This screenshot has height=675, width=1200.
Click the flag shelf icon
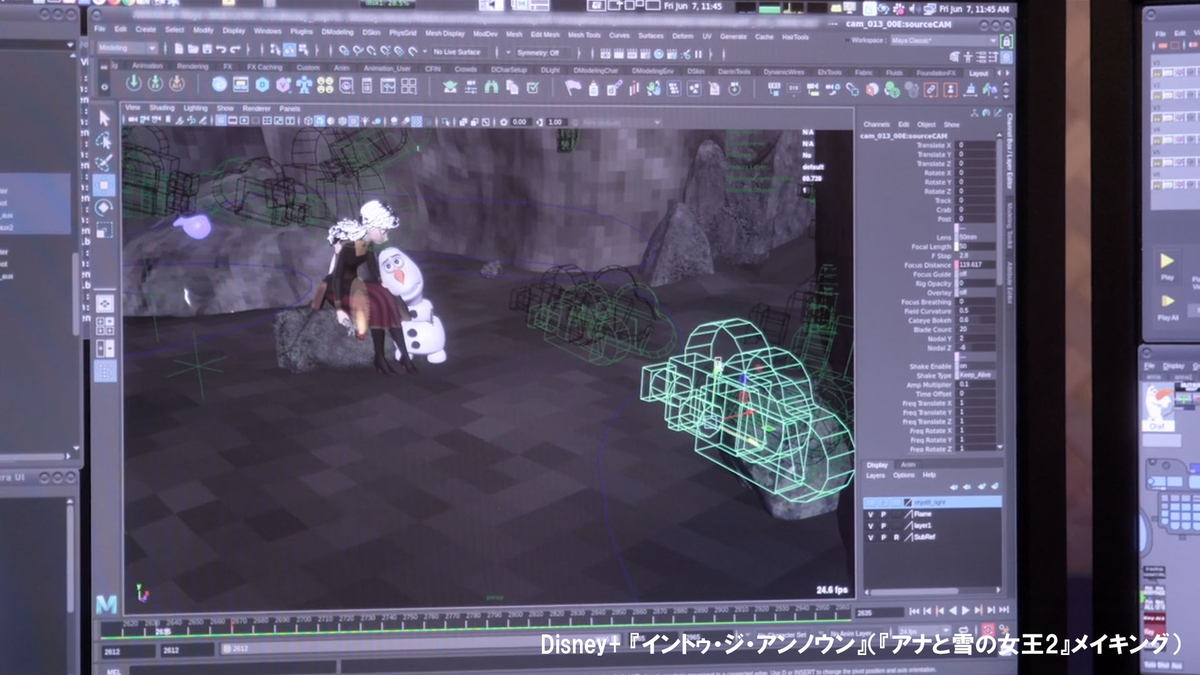coord(573,88)
